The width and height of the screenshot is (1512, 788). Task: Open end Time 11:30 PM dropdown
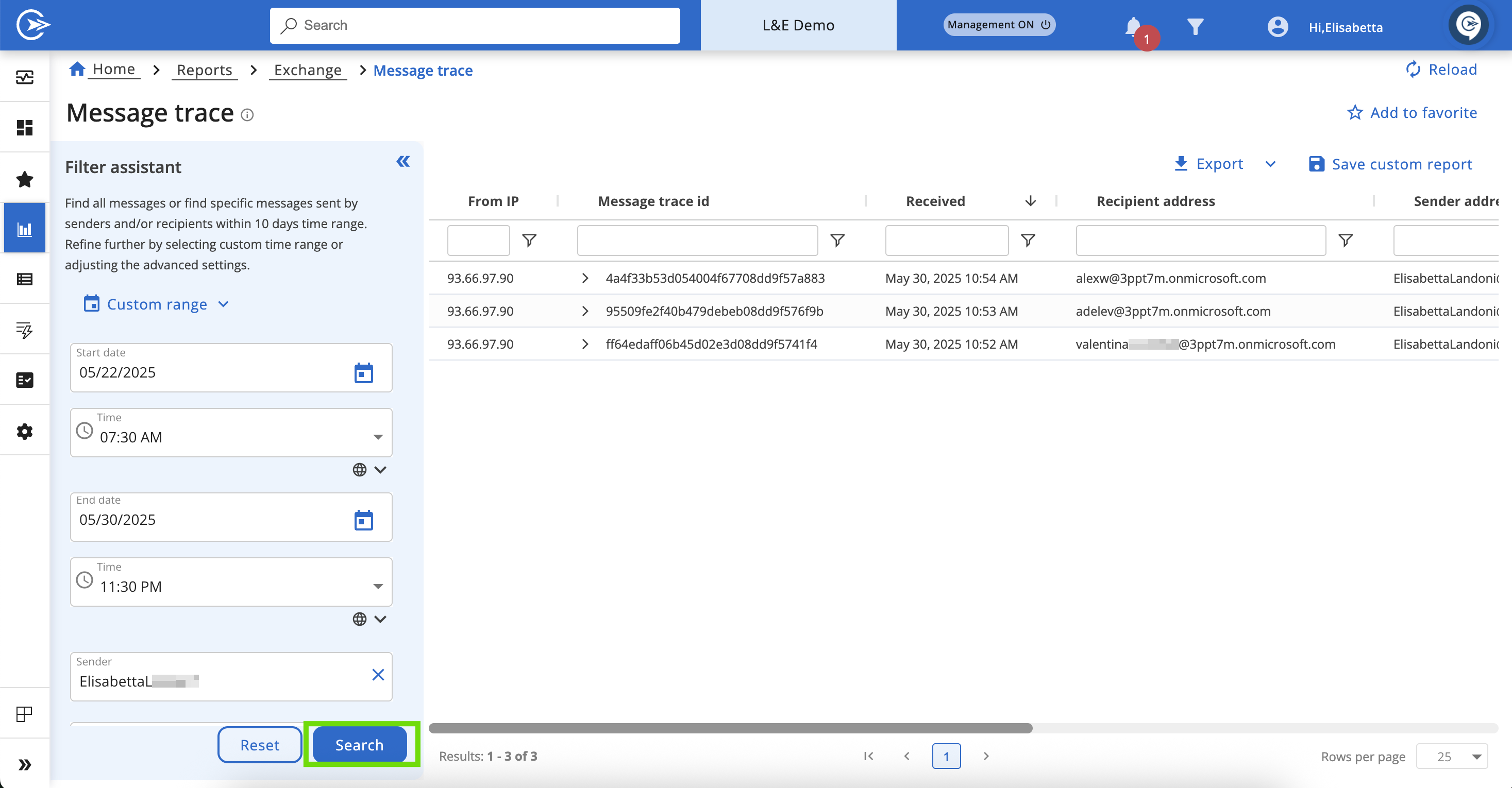[231, 581]
